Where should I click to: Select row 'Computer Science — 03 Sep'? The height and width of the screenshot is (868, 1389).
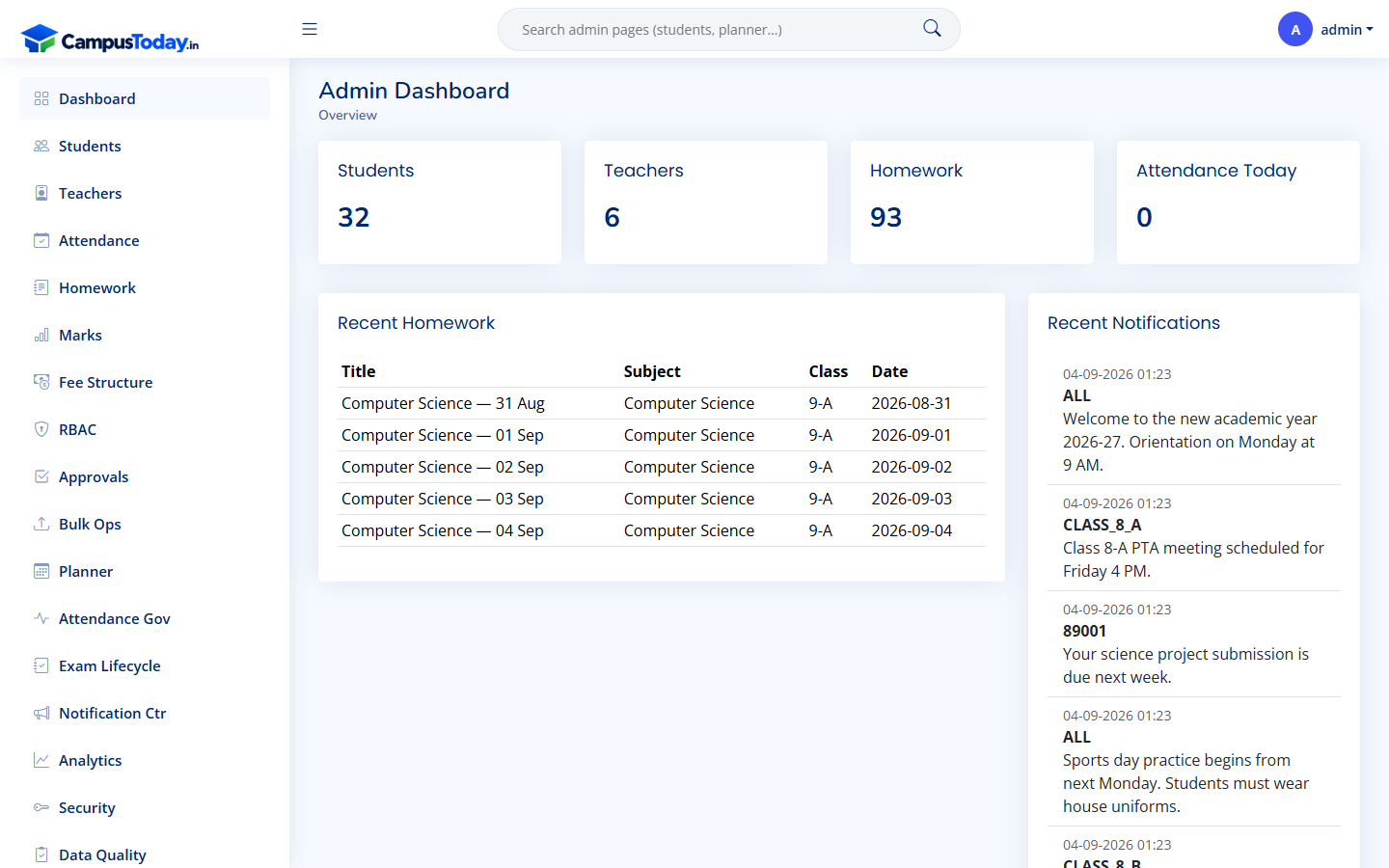662,499
